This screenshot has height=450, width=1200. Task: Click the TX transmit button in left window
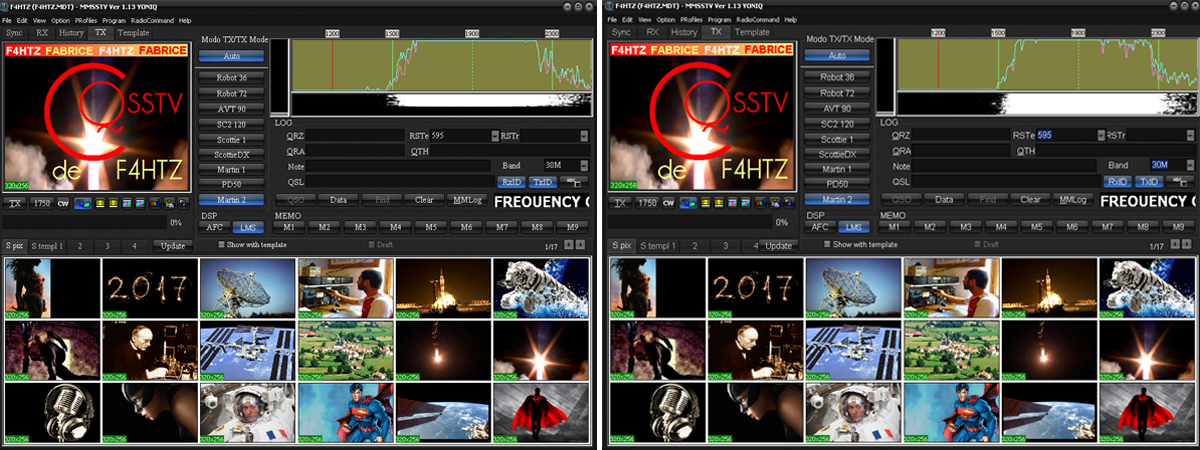pyautogui.click(x=15, y=203)
